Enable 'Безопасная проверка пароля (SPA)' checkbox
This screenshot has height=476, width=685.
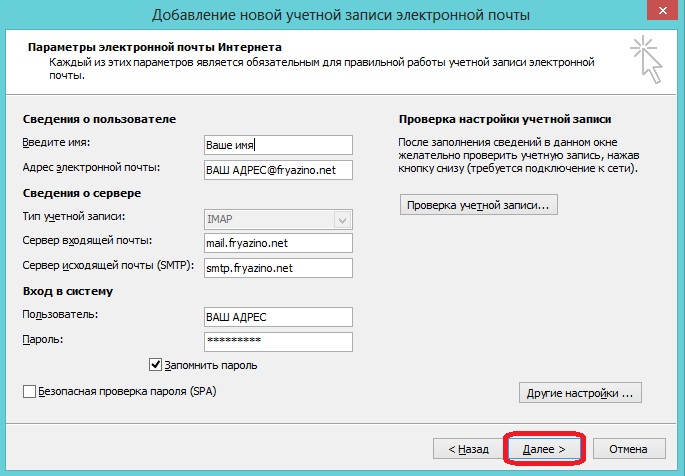coord(29,391)
